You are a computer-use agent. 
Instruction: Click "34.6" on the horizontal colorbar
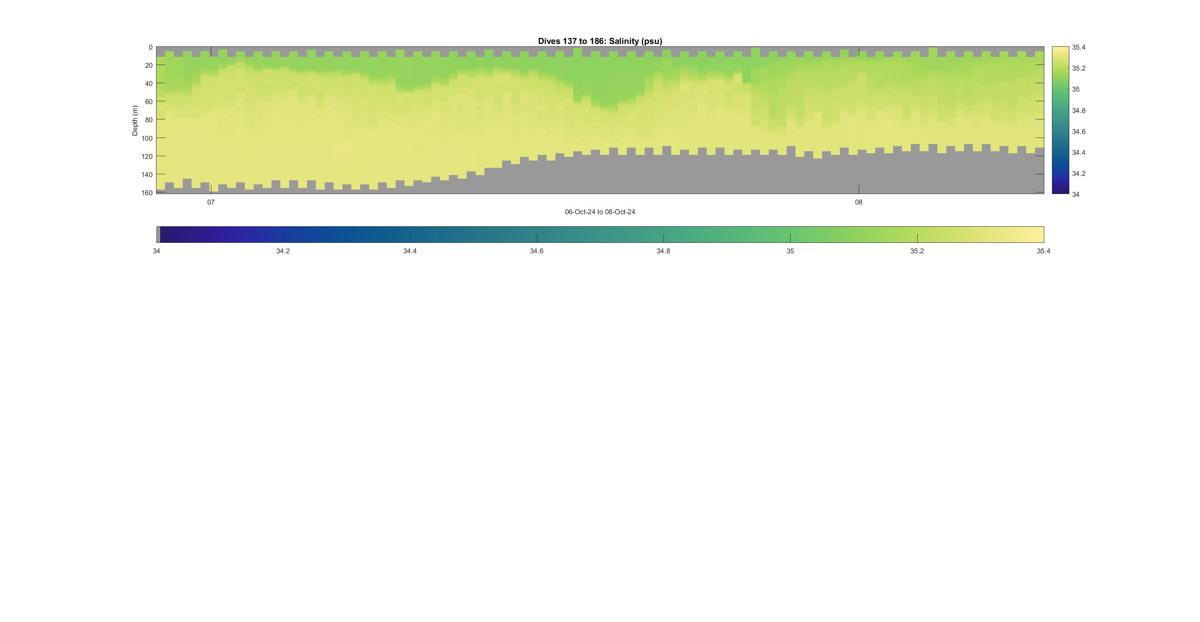coord(537,251)
